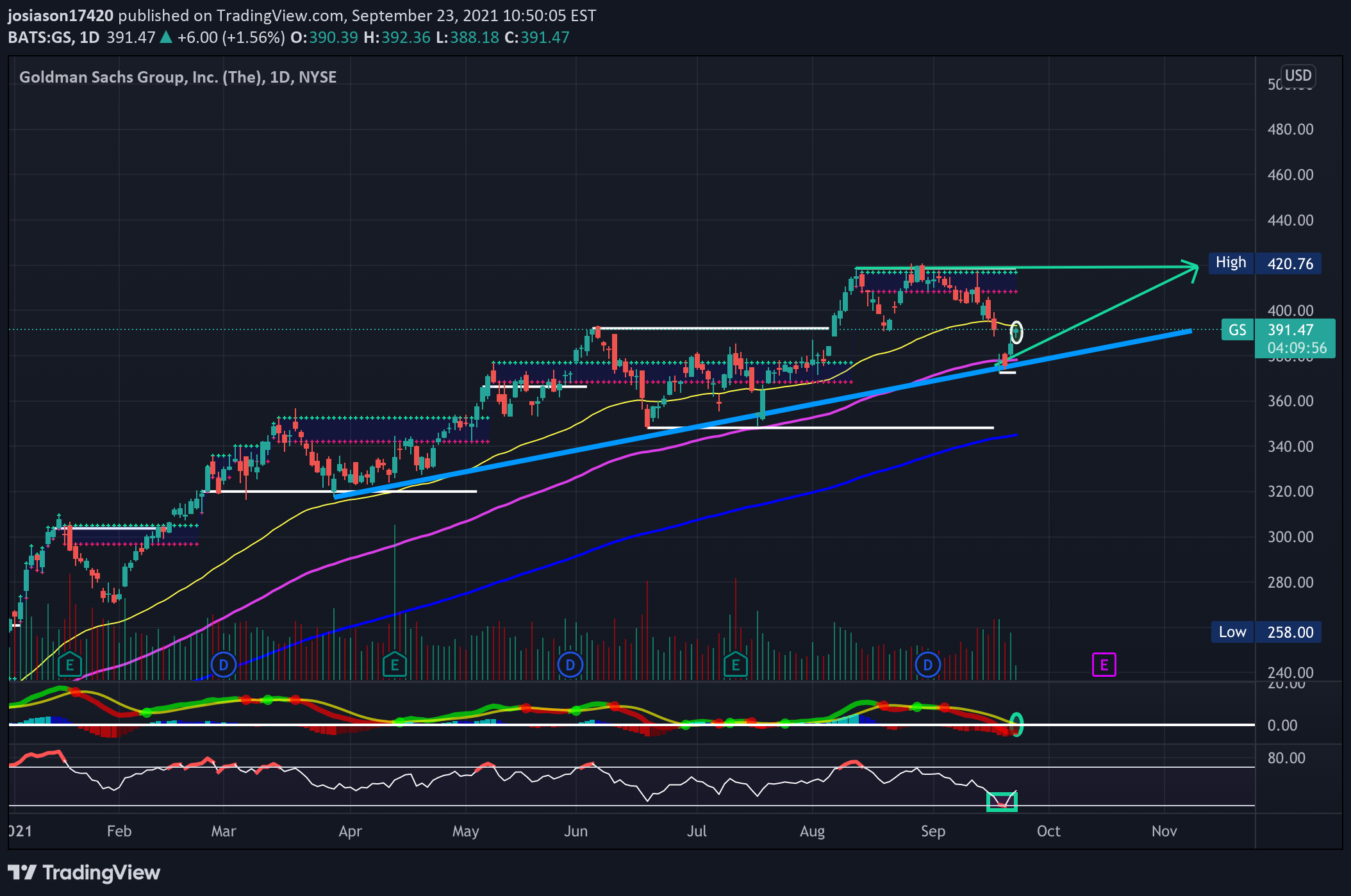
Task: Click the Jul label on time axis
Action: (697, 831)
